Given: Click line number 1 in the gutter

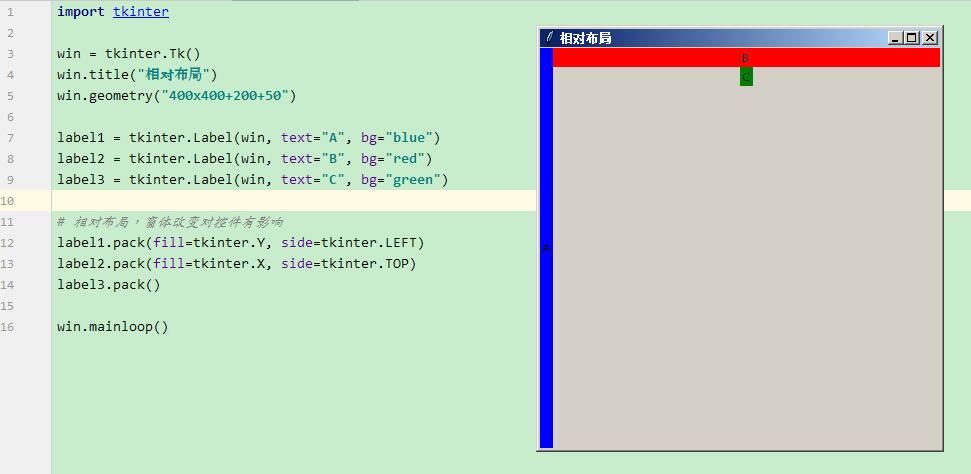Looking at the screenshot, I should pyautogui.click(x=11, y=12).
